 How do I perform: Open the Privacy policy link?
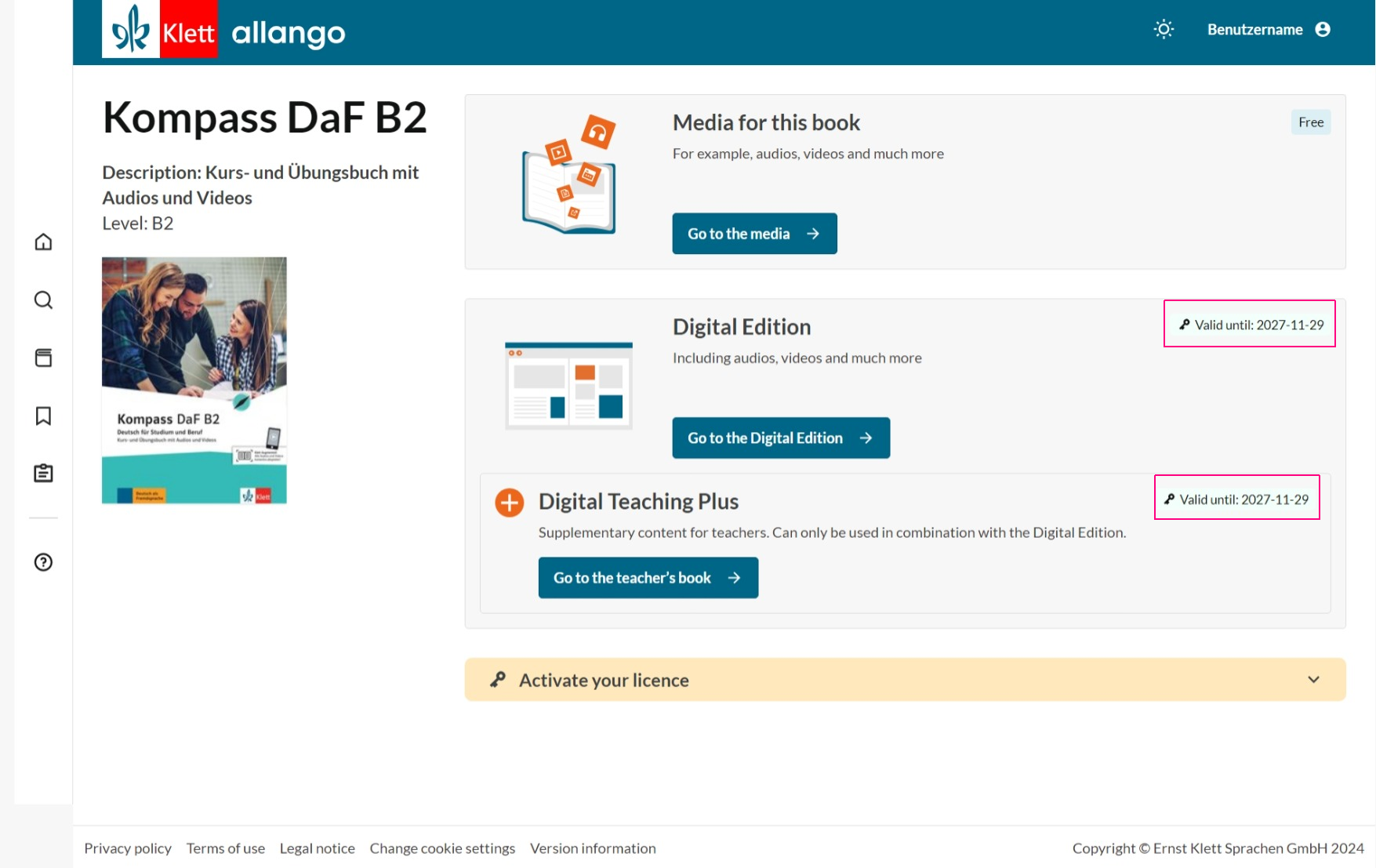coord(128,848)
